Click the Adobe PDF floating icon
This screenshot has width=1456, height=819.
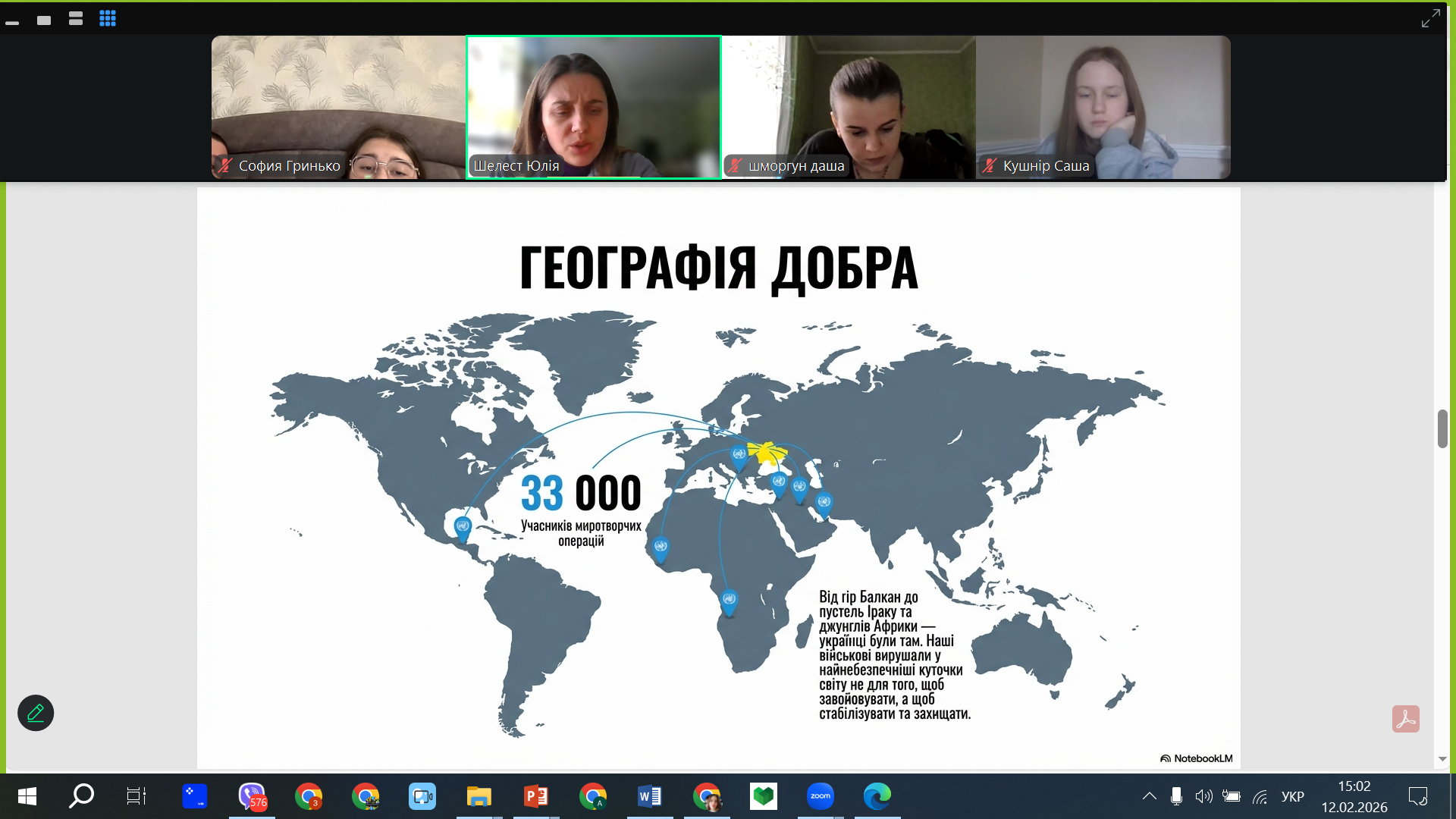(1405, 718)
